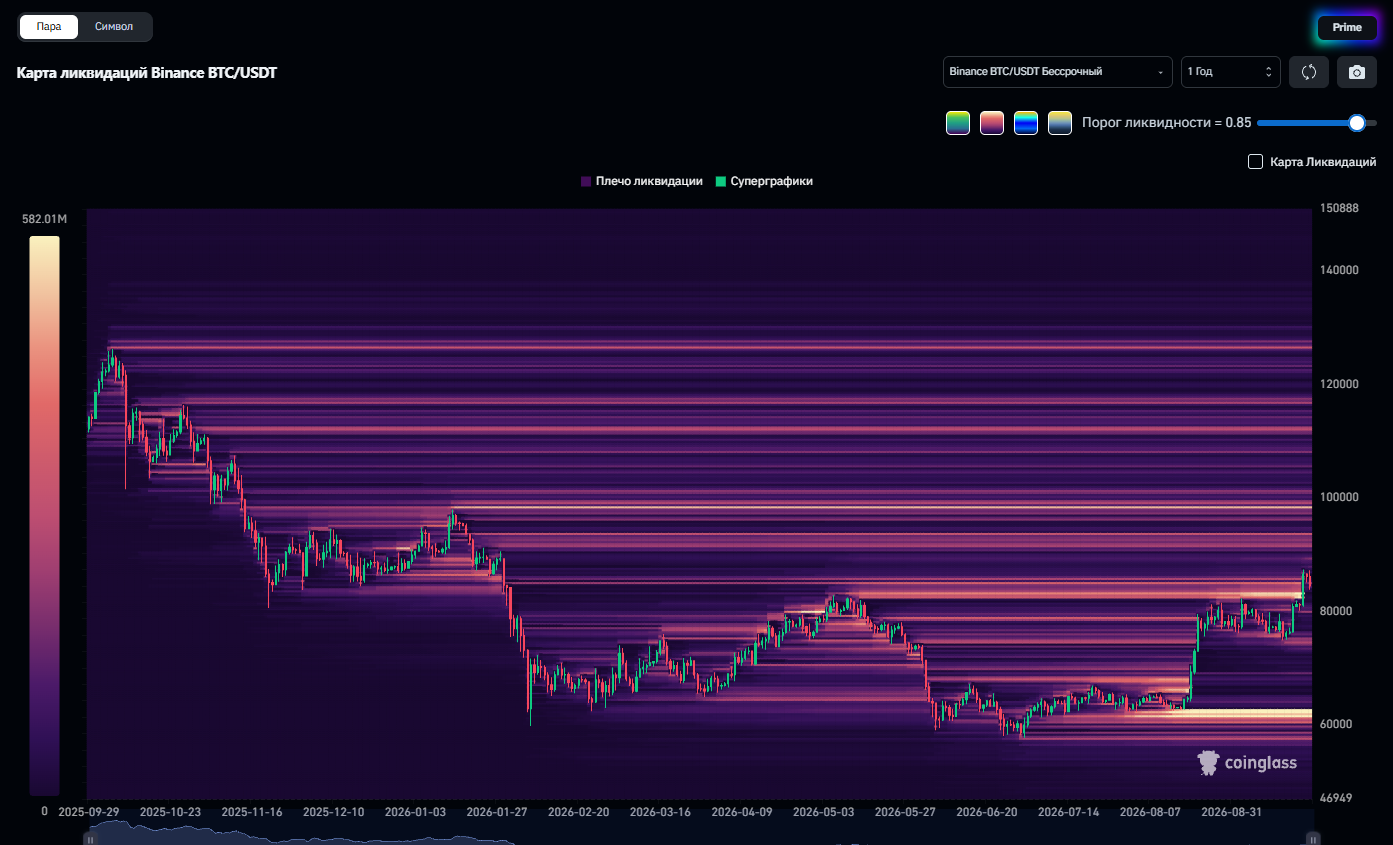Screen dimensions: 1393x845
Task: Select the beige-navy color theme swatch
Action: (x=1060, y=123)
